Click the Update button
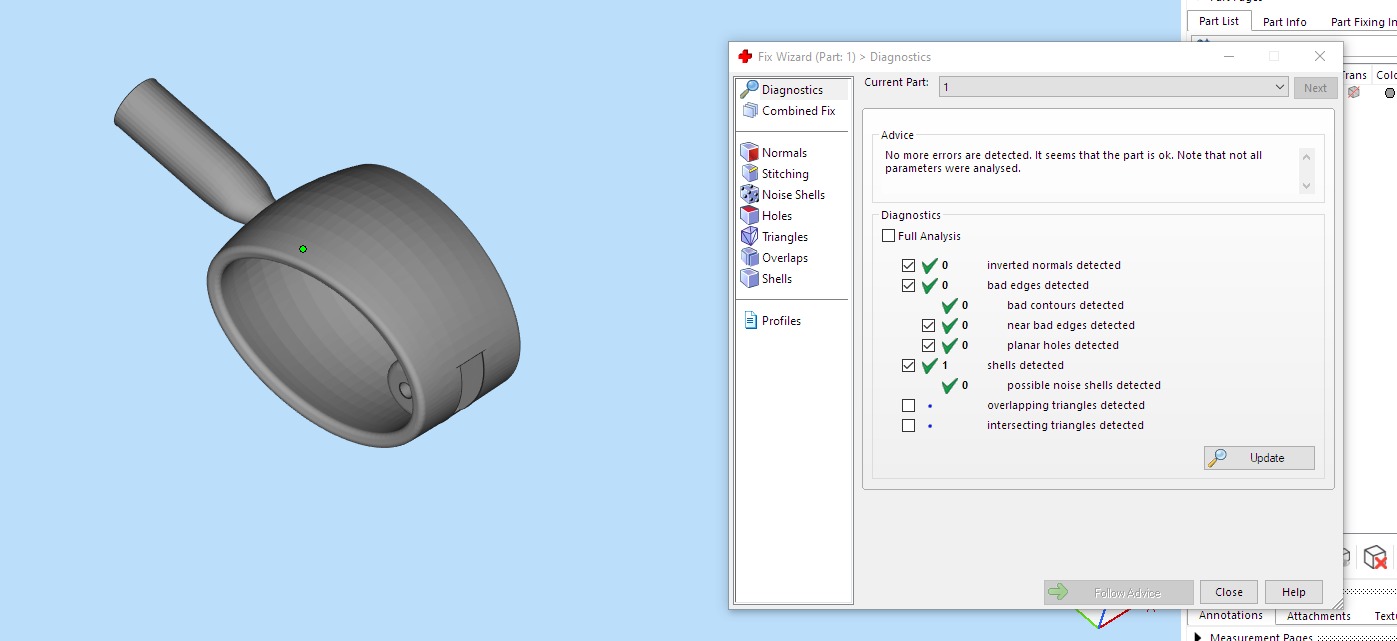 pos(1259,458)
